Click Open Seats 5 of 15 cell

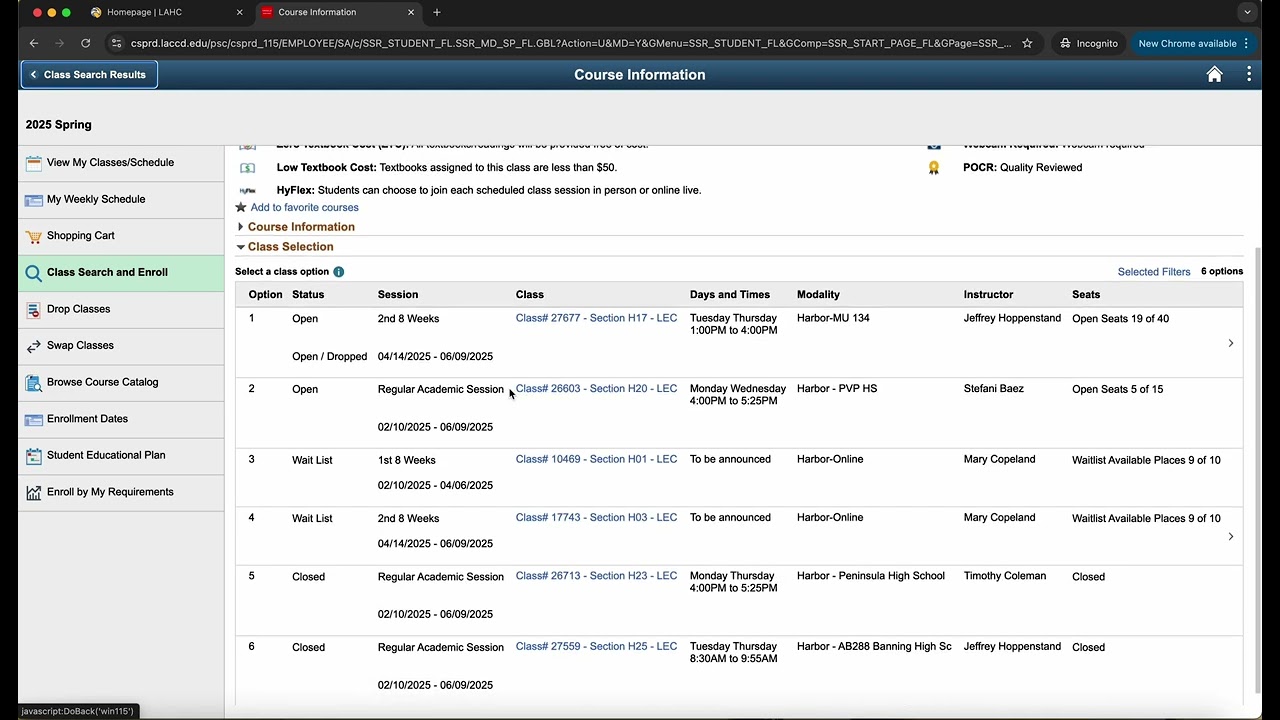tap(1117, 389)
